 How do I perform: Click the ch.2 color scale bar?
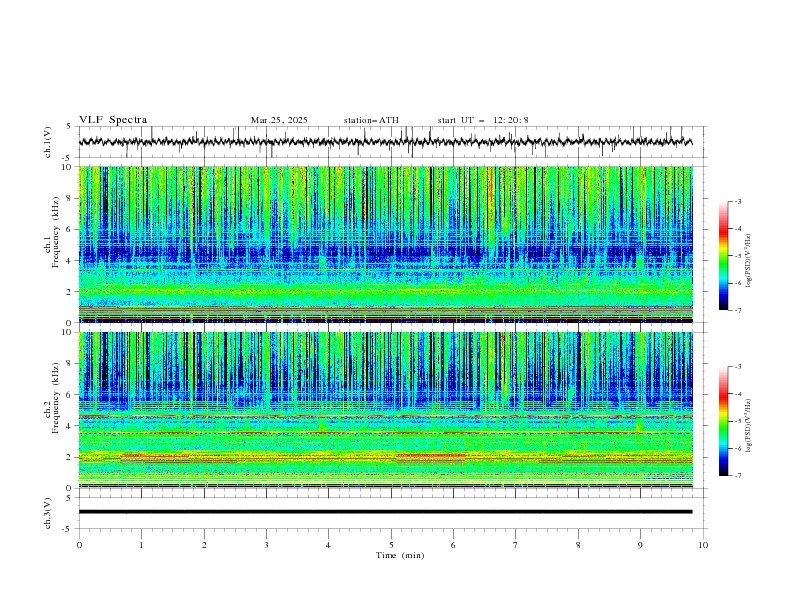(x=724, y=421)
